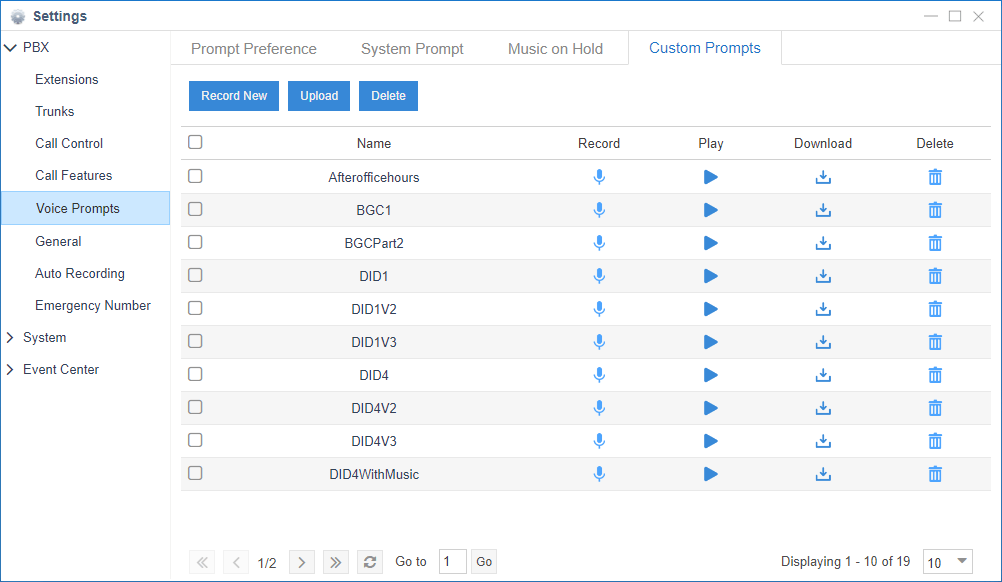Click the trash icon for BGC1
The image size is (1002, 582).
pyautogui.click(x=935, y=210)
